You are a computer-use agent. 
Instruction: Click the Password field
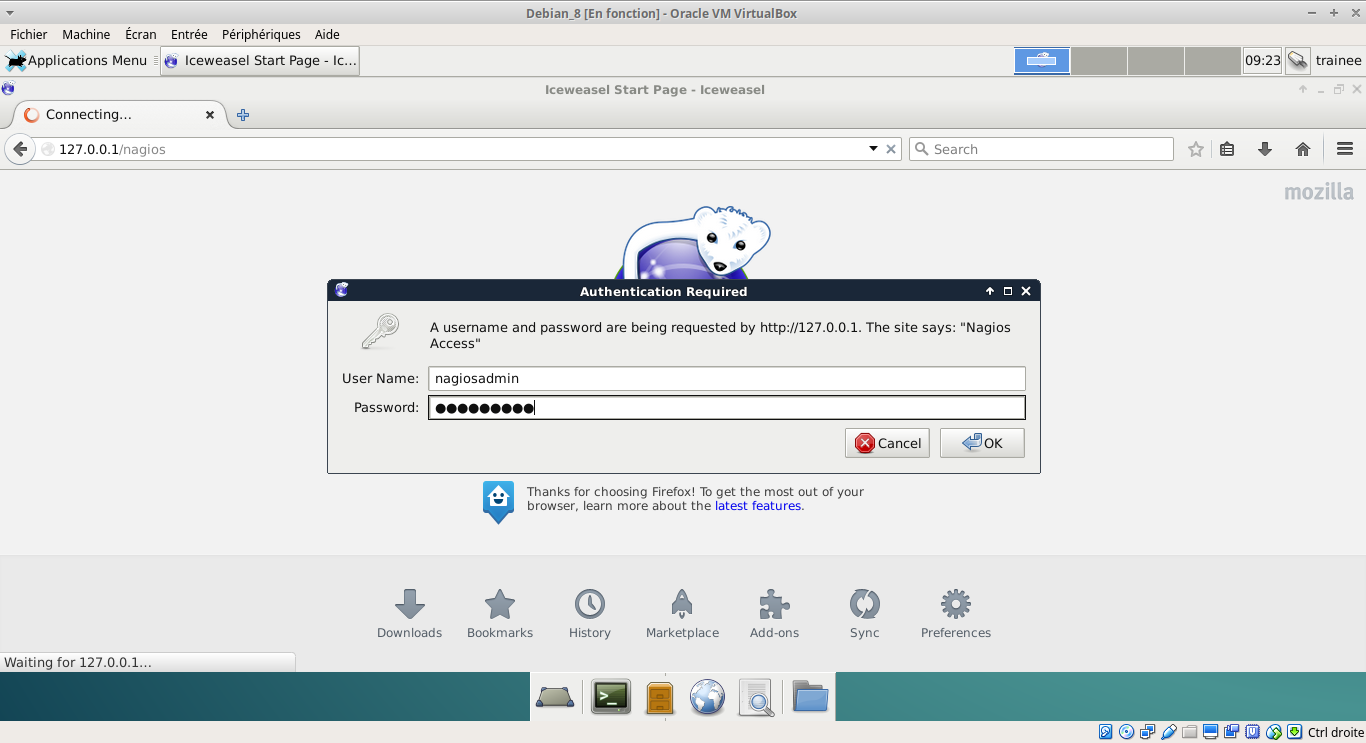click(x=727, y=407)
